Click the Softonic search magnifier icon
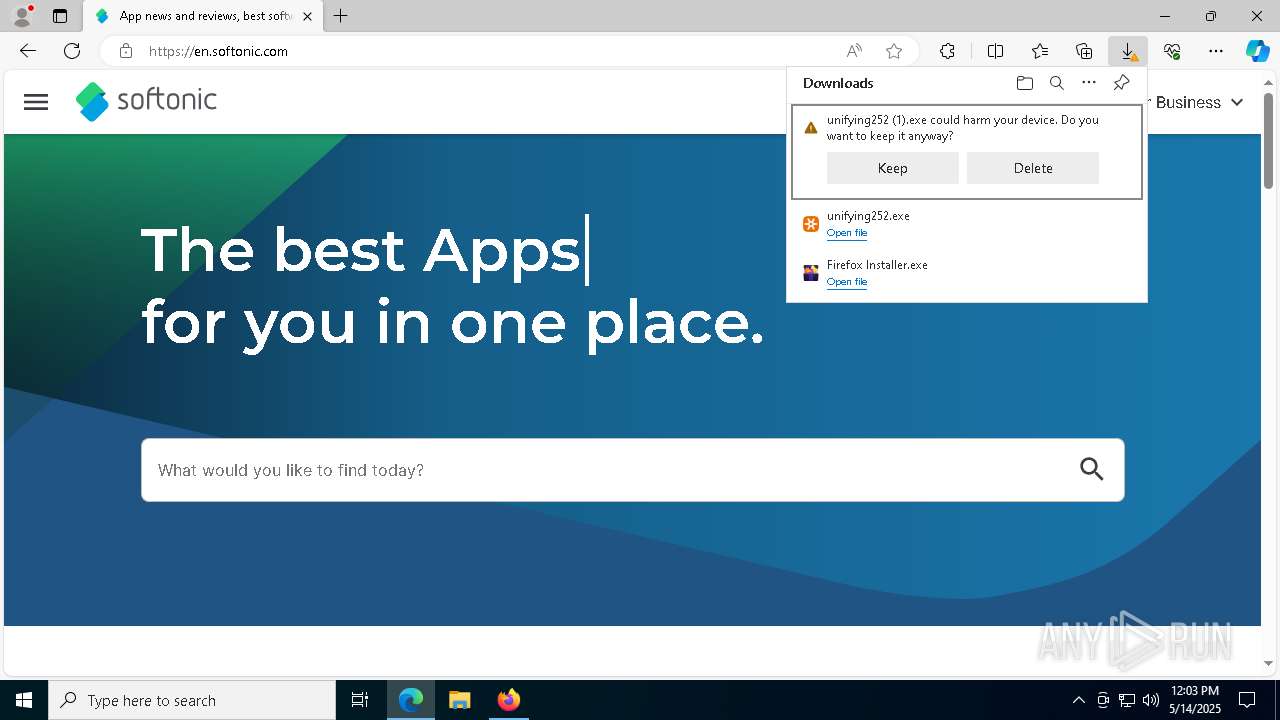The width and height of the screenshot is (1280, 720). tap(1092, 469)
